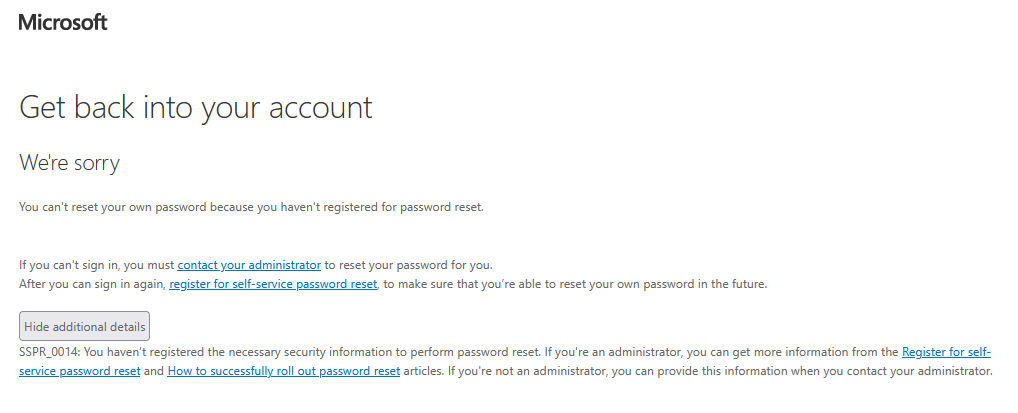Click 'service password reset' wrapped link portion on second line
Viewport: 1018px width, 413px height.
(x=80, y=371)
